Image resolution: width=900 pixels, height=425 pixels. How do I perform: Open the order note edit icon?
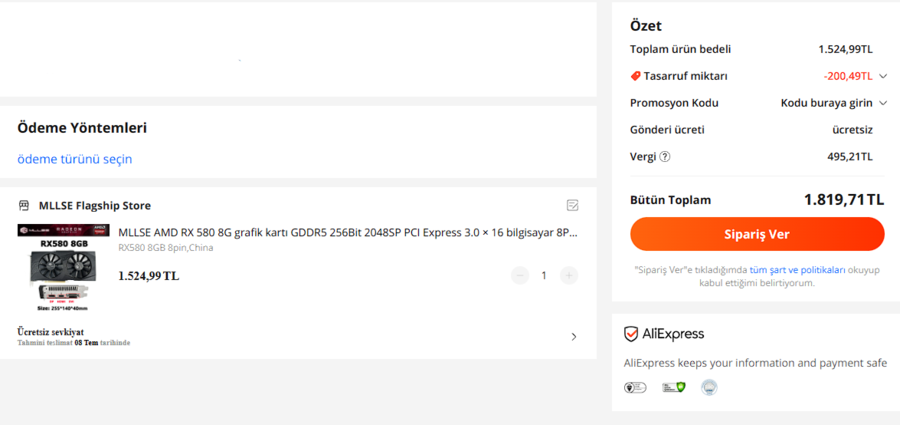click(x=572, y=205)
